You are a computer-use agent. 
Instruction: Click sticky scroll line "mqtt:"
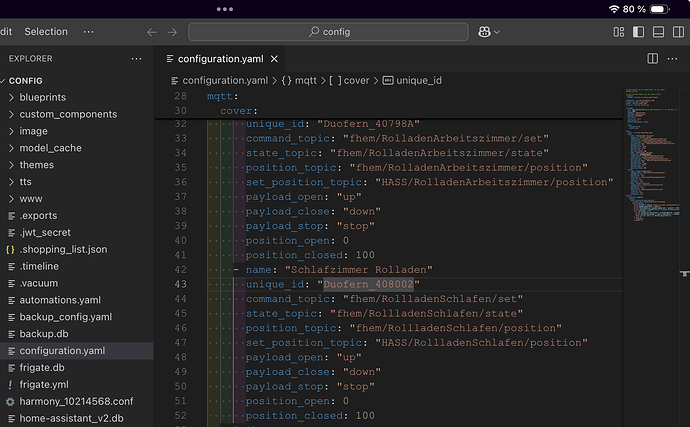click(222, 96)
